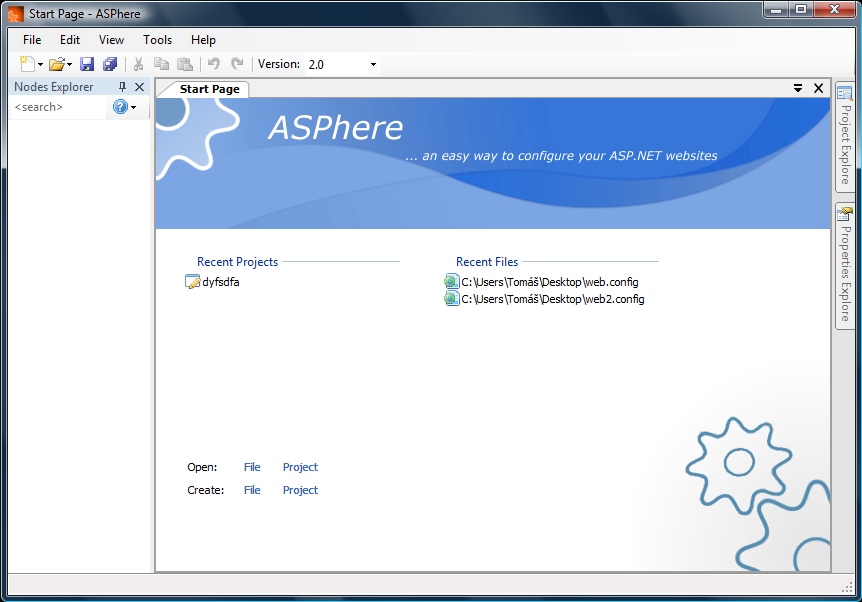This screenshot has height=602, width=862.
Task: Expand the search help dropdown arrow
Action: pyautogui.click(x=134, y=107)
